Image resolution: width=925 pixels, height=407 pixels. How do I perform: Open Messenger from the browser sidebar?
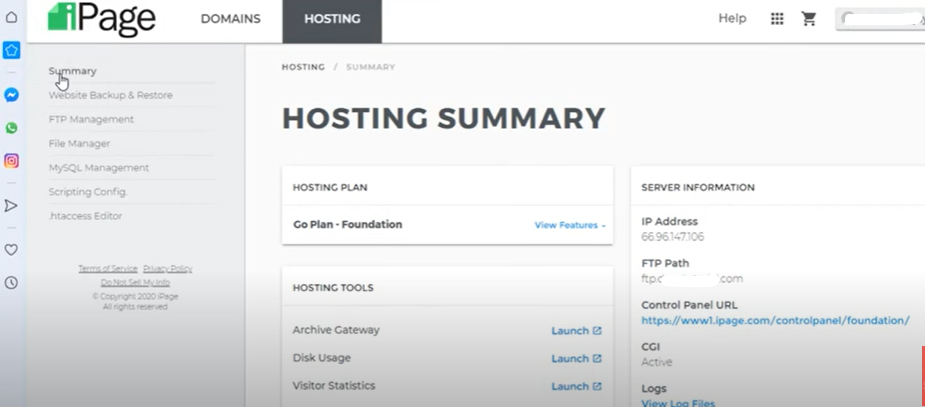(11, 94)
